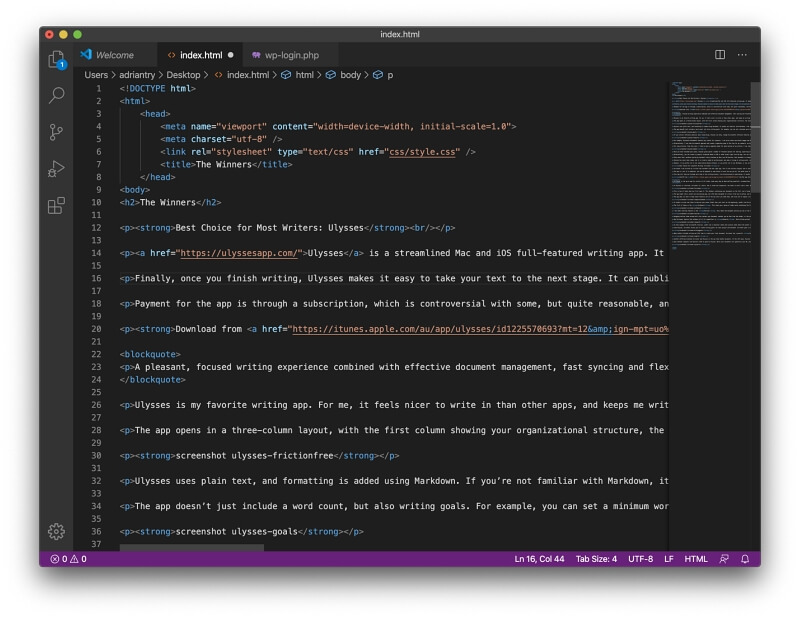Screen dimensions: 800x619
Task: Click the horizontal scrollbar at editor bottom
Action: click(192, 547)
